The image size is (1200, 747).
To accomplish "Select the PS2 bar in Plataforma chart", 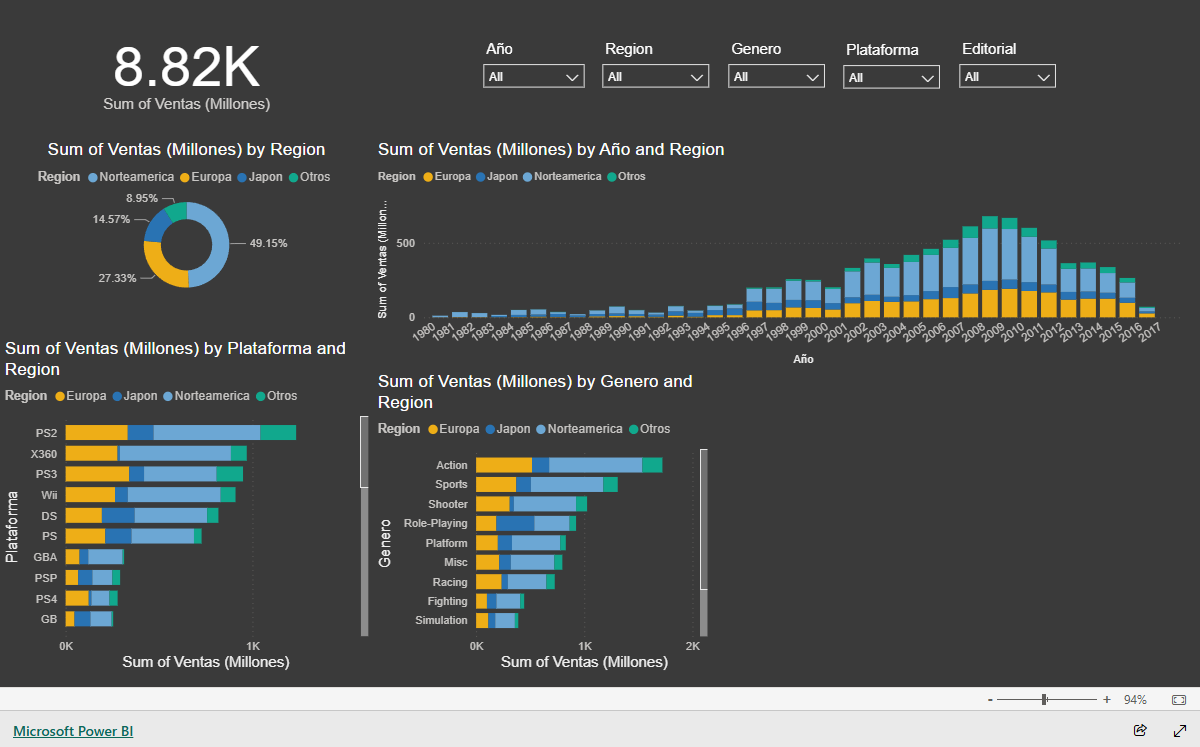I will tap(180, 432).
